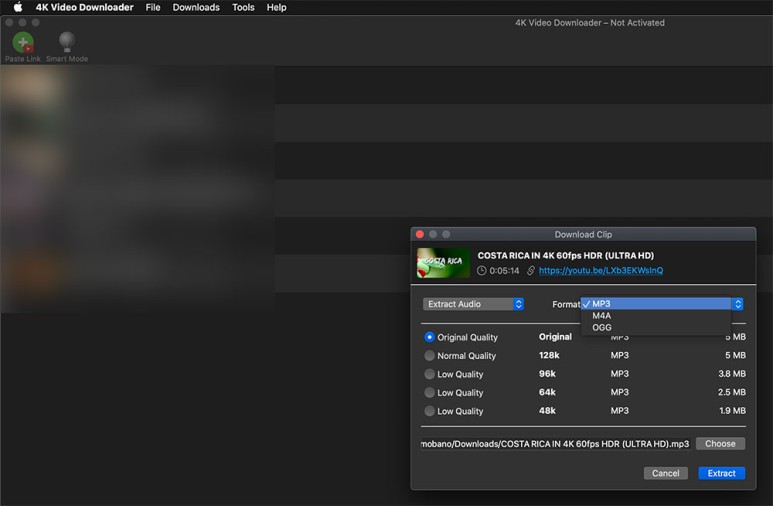Click the Costa Rica video thumbnail
The width and height of the screenshot is (773, 506).
click(x=443, y=263)
